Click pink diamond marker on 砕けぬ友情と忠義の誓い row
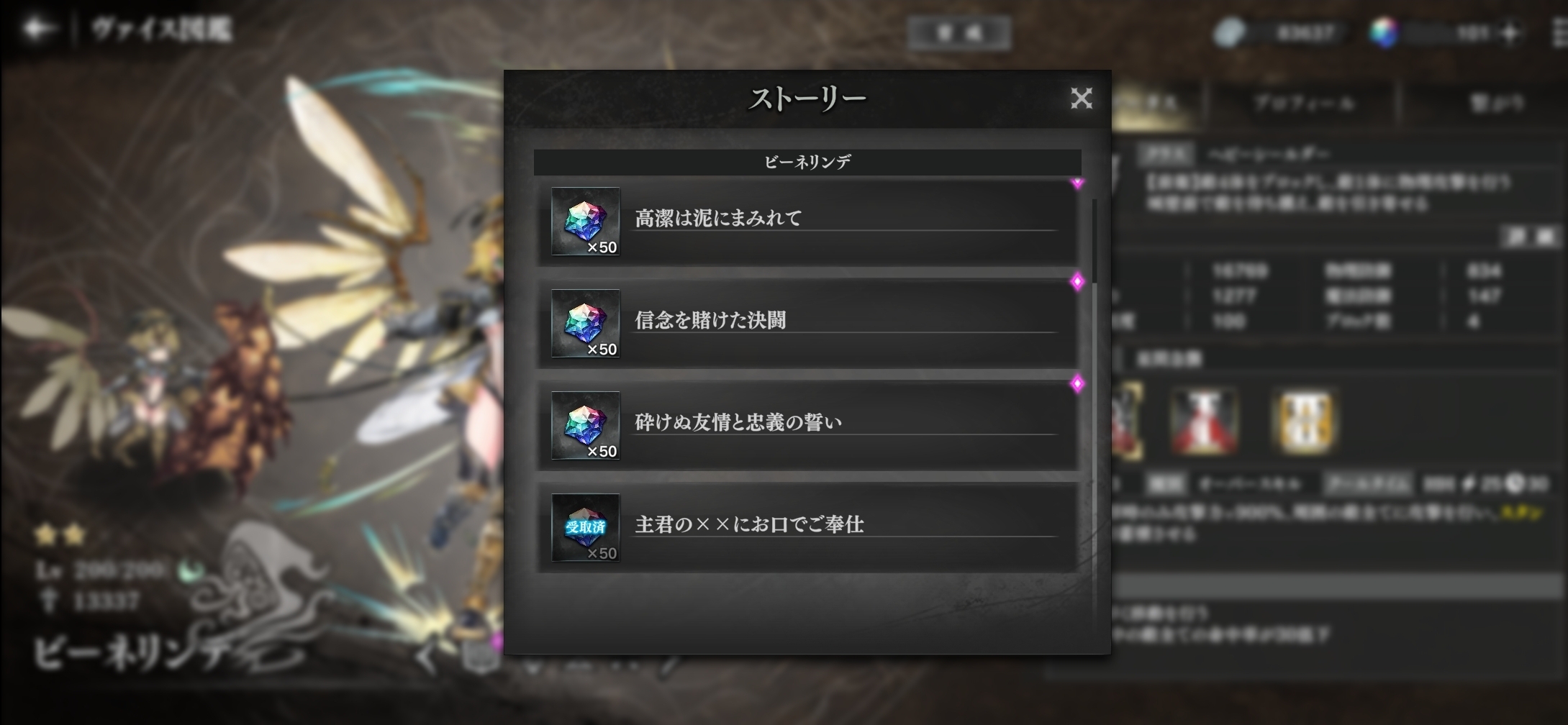Image resolution: width=1568 pixels, height=725 pixels. tap(1077, 384)
